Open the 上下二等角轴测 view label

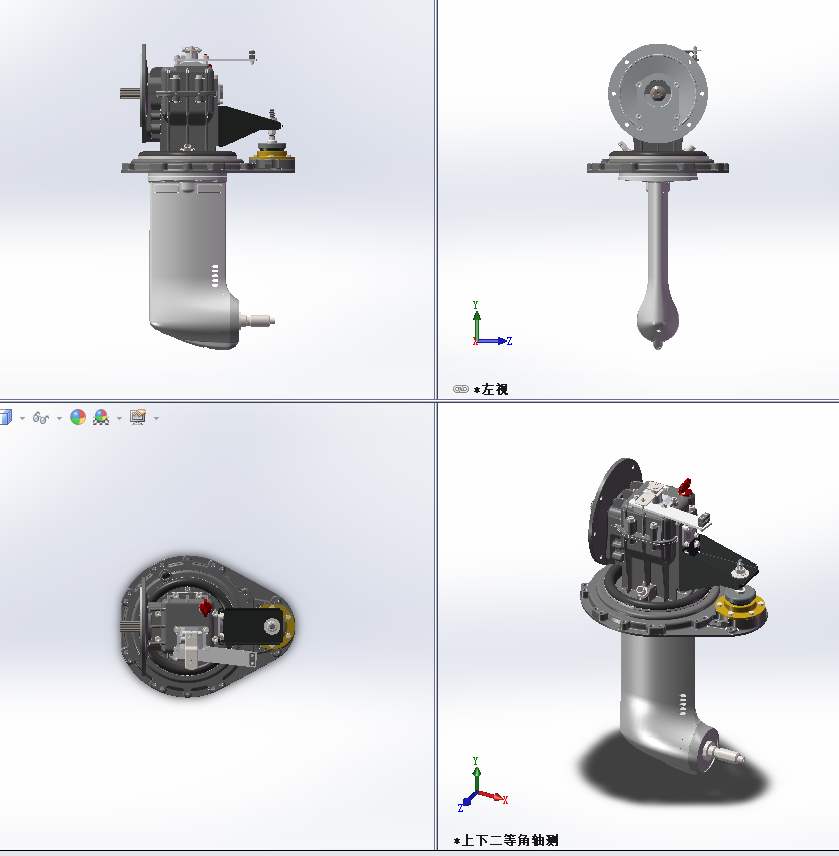coord(506,840)
